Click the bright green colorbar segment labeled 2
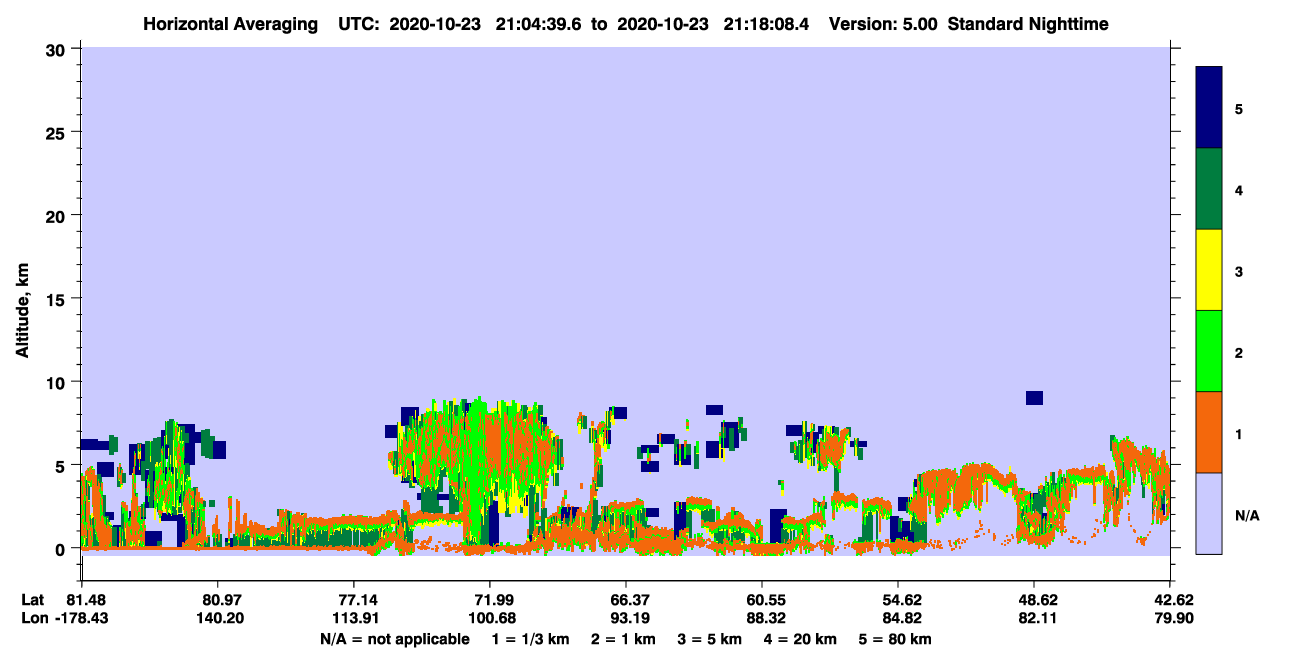This screenshot has height=667, width=1300. pos(1209,351)
